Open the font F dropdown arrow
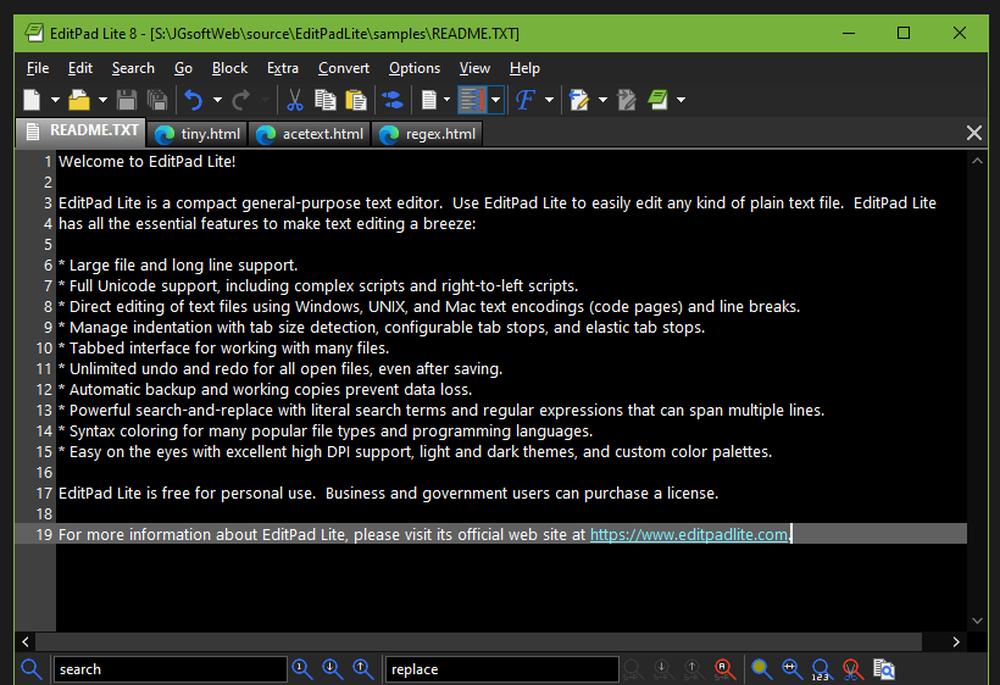The width and height of the screenshot is (1000, 685). pyautogui.click(x=549, y=100)
